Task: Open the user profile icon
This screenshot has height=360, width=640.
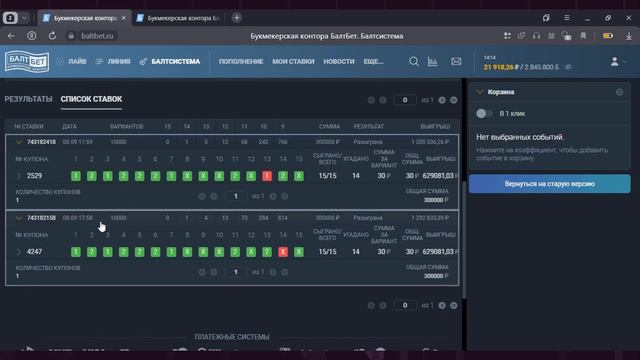Action: click(x=614, y=61)
